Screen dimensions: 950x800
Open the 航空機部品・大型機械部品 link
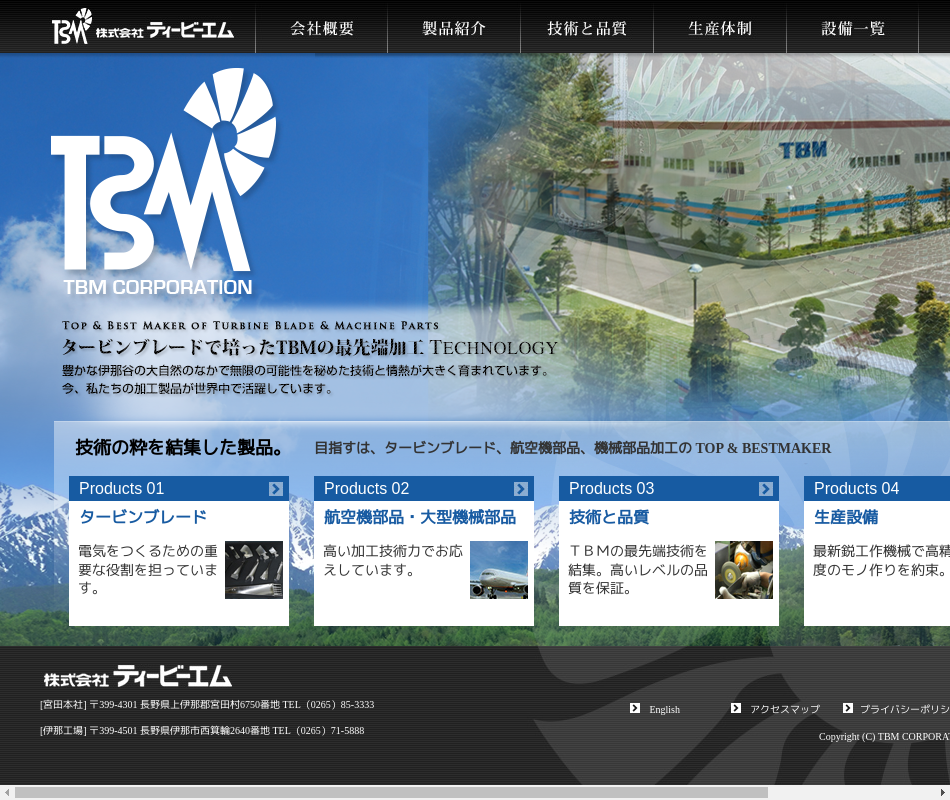coord(420,517)
